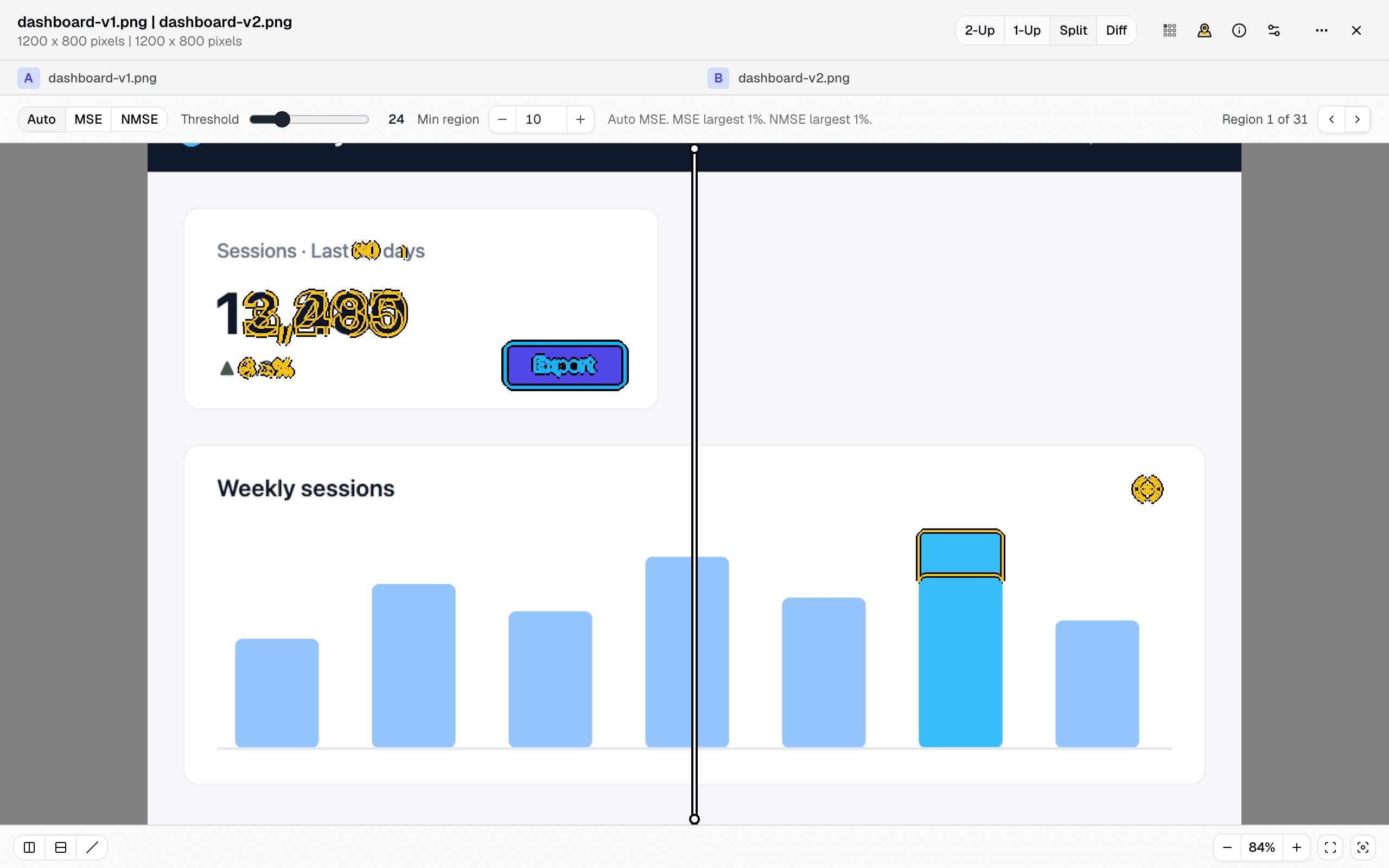Grab the split divider bottom handle
The image size is (1389, 868).
point(694,819)
